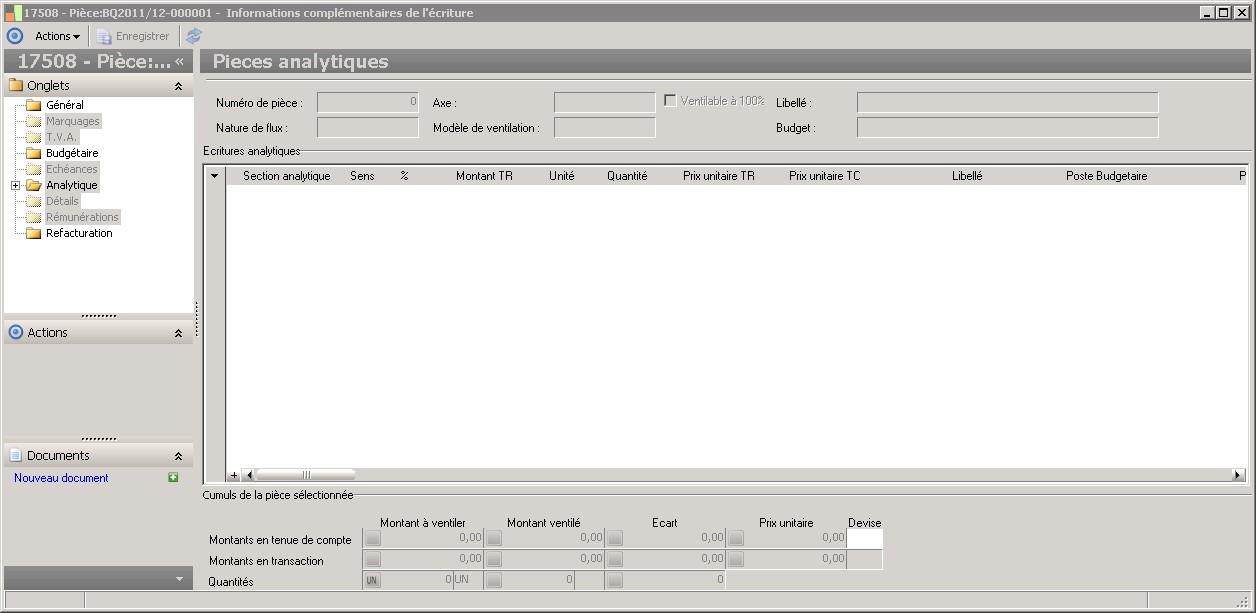The image size is (1256, 613).
Task: Select the Budgétaire tab in the tree
Action: pyautogui.click(x=72, y=153)
